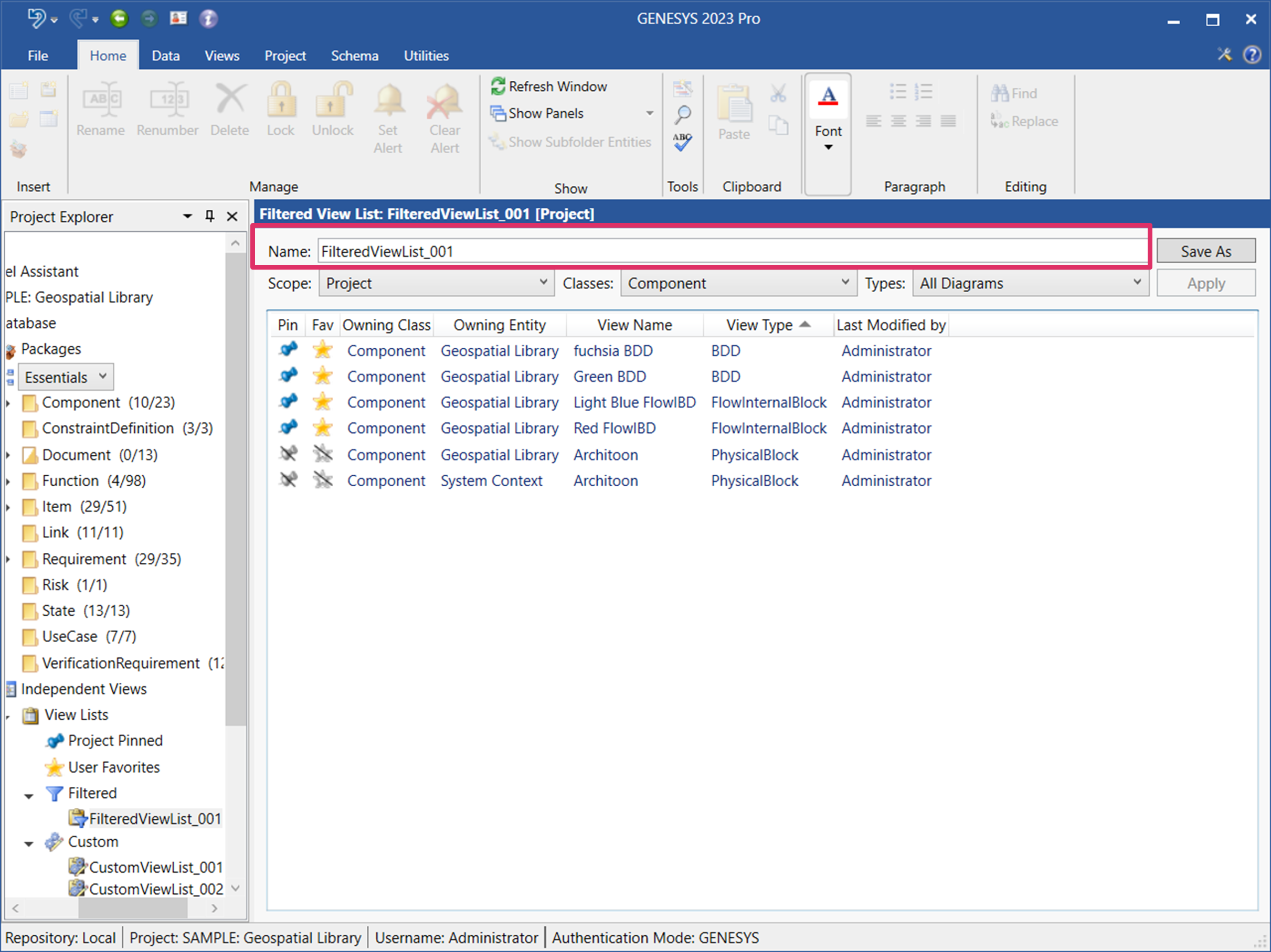Toggle favorite star for Red FlowIBD
This screenshot has height=952, width=1271.
click(323, 429)
